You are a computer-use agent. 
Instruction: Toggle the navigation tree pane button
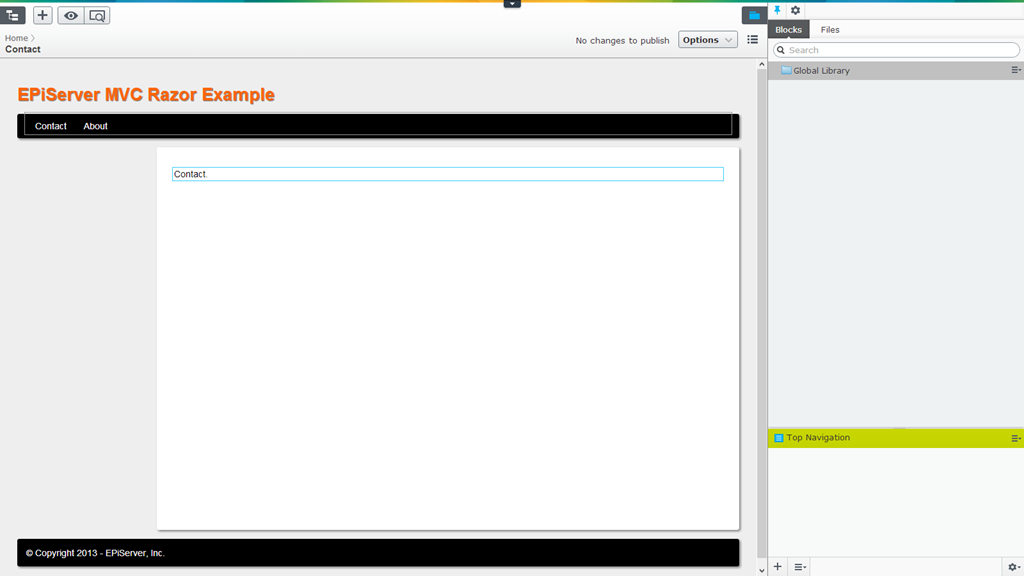[13, 15]
